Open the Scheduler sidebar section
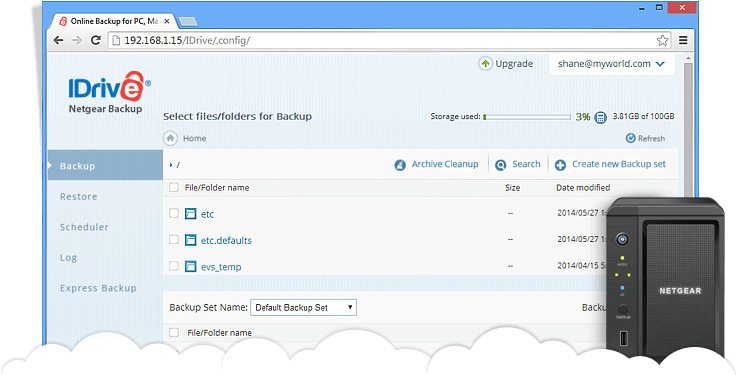Image resolution: width=736 pixels, height=375 pixels. [x=84, y=227]
